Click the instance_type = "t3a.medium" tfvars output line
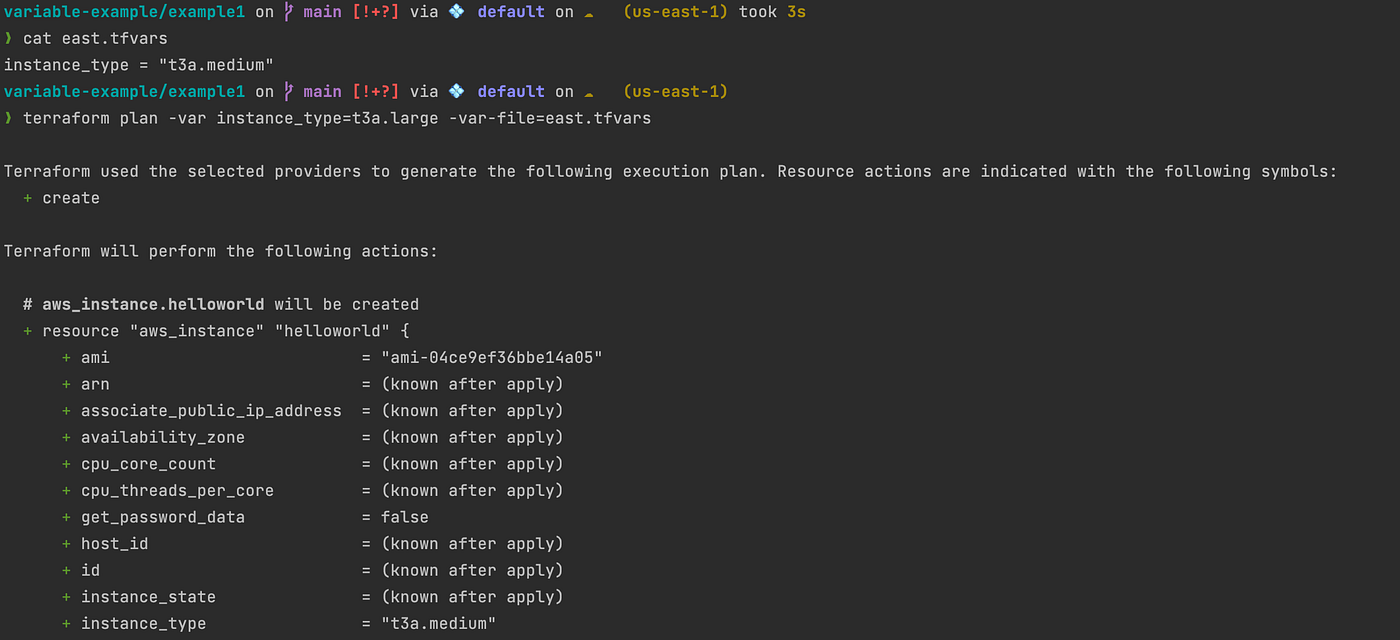The image size is (1400, 640). pos(139,65)
